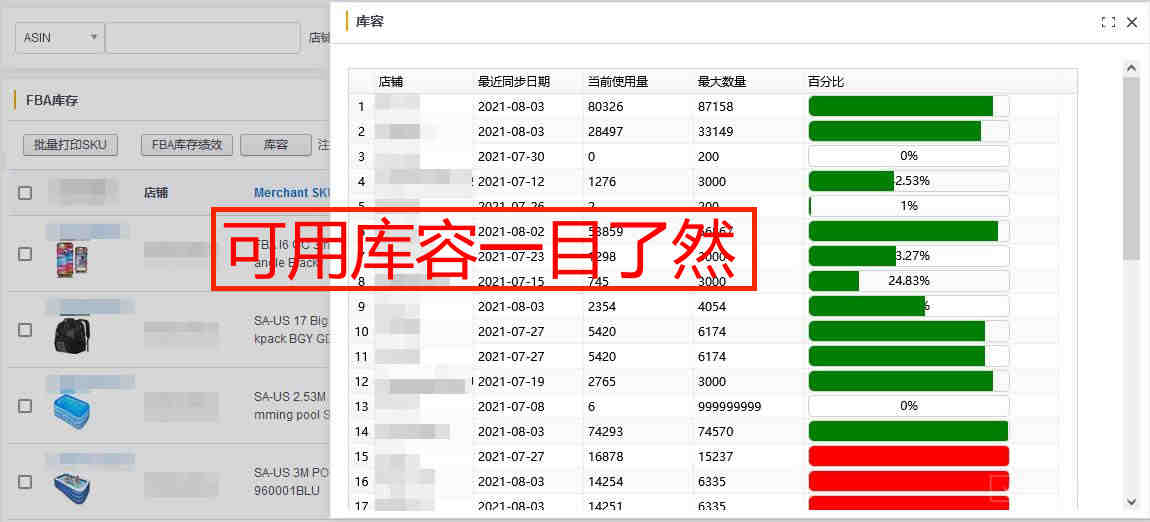Click the vertical scrollbar thumb in the 库容 dialog

pos(1131,168)
